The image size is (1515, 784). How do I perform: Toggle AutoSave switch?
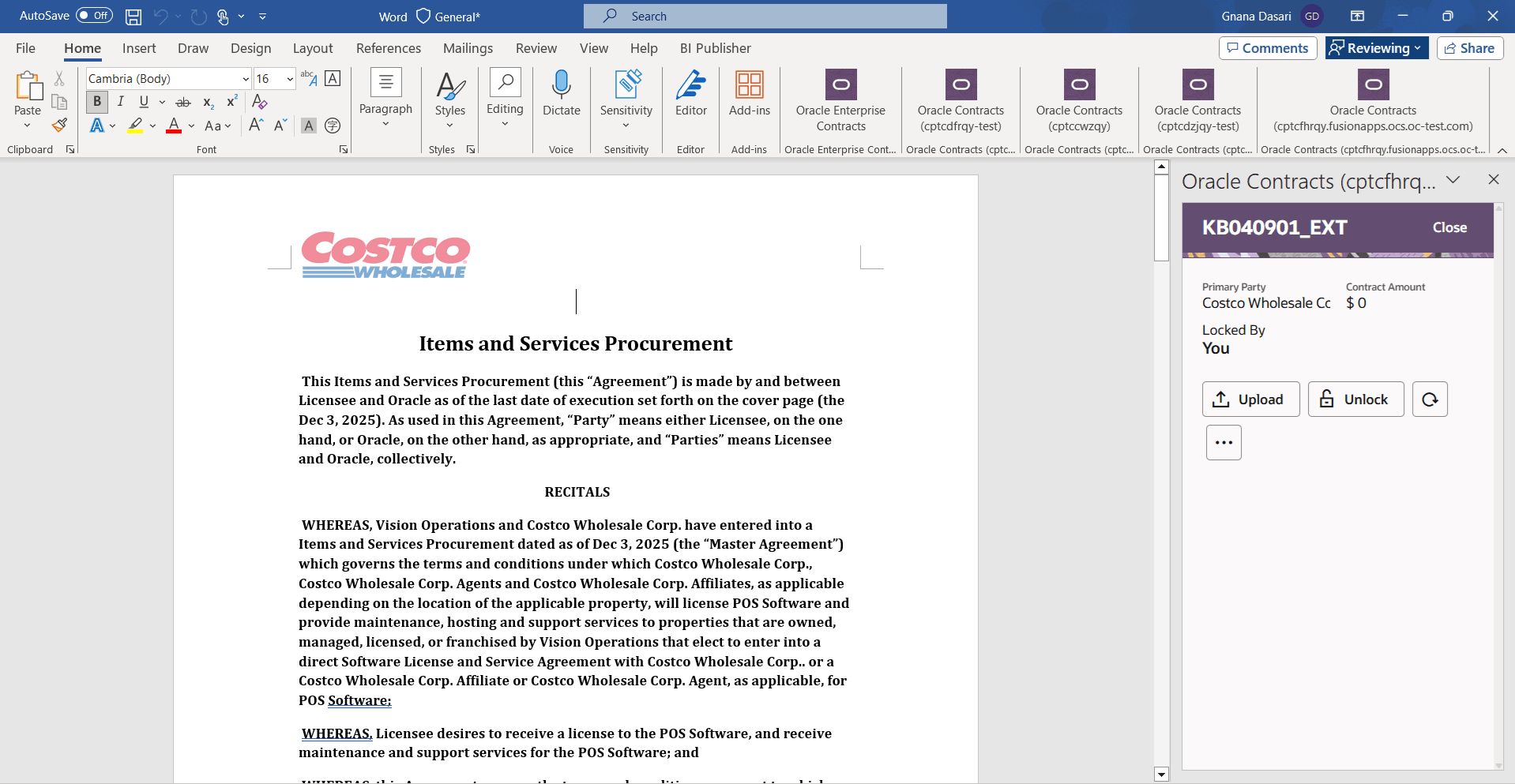pyautogui.click(x=94, y=16)
